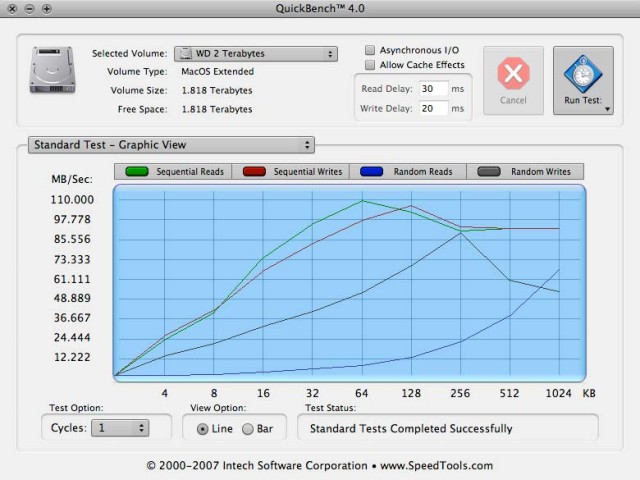Toggle Sequential Writes legend button
This screenshot has height=480, width=640.
(x=291, y=171)
